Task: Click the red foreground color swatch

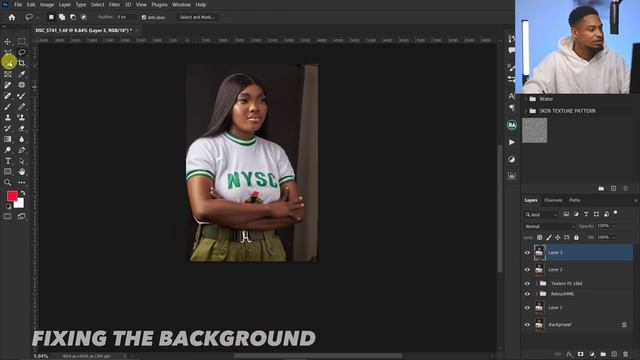Action: click(x=11, y=196)
